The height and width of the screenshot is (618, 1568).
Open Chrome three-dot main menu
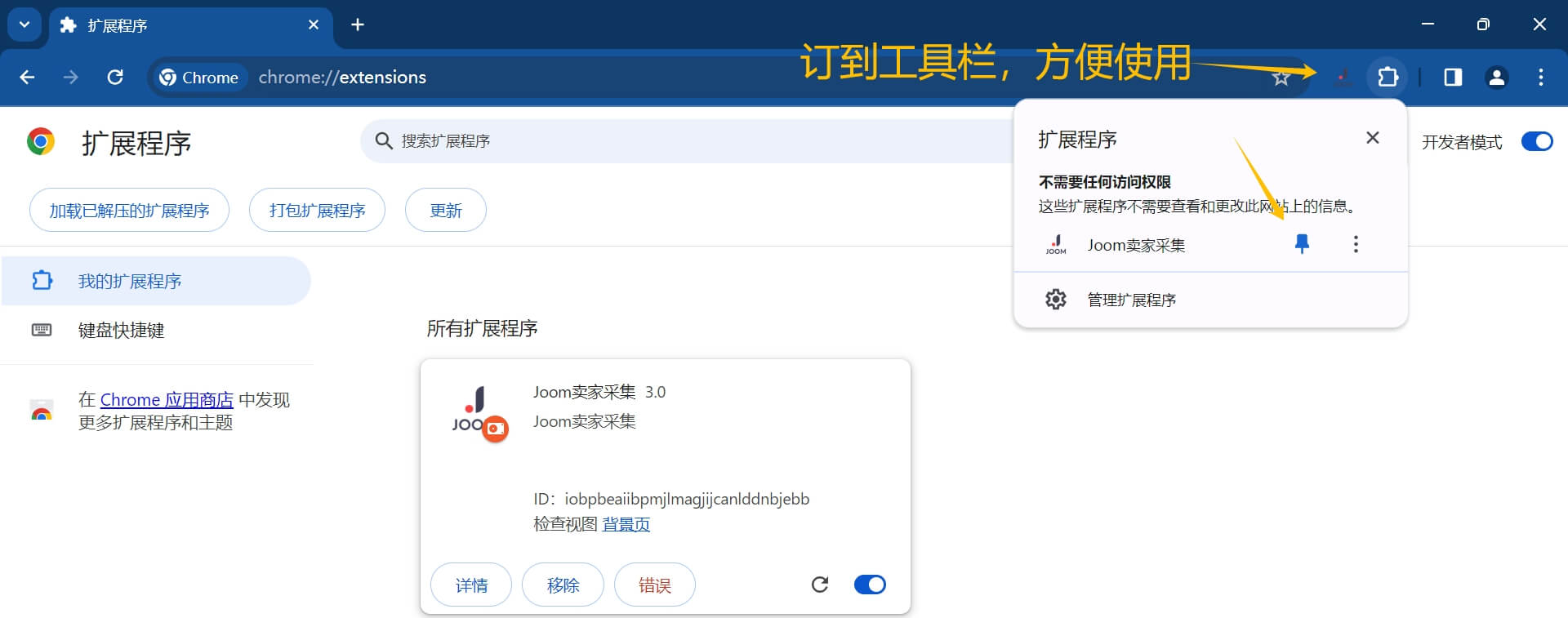(x=1541, y=78)
